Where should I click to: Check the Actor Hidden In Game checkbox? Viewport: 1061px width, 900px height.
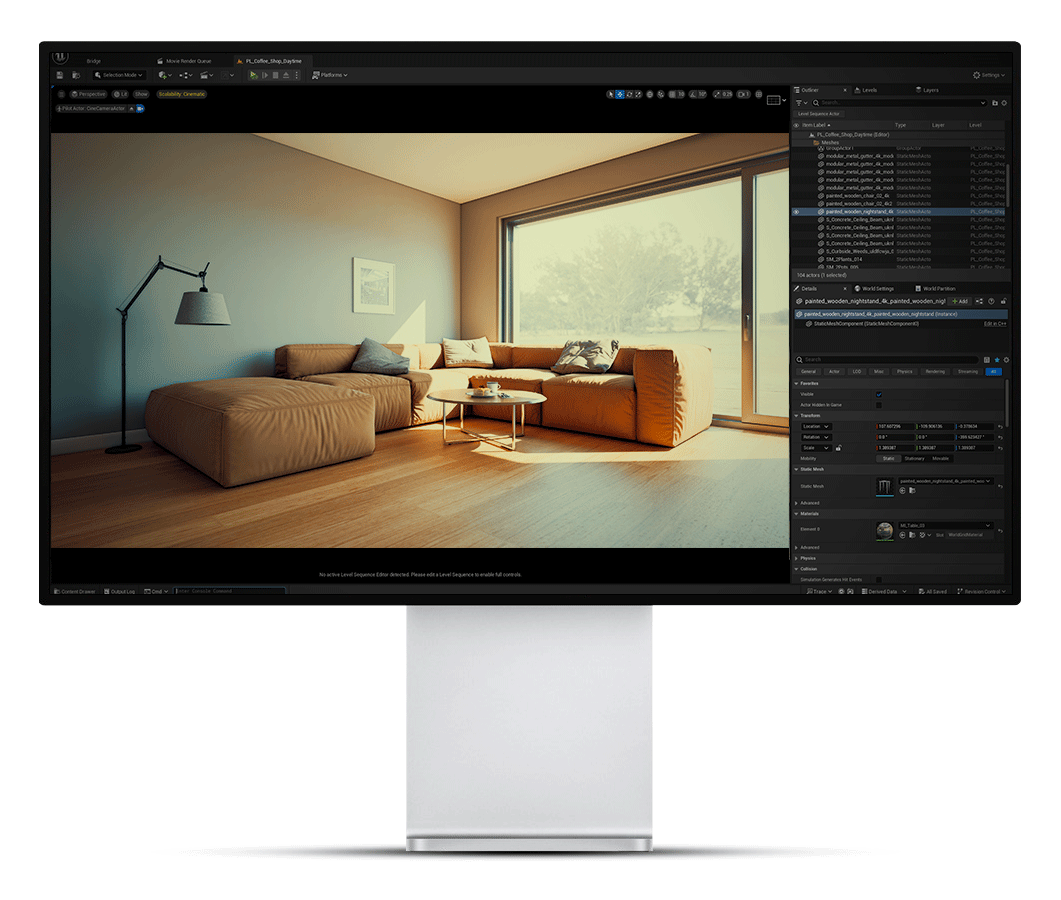click(879, 405)
